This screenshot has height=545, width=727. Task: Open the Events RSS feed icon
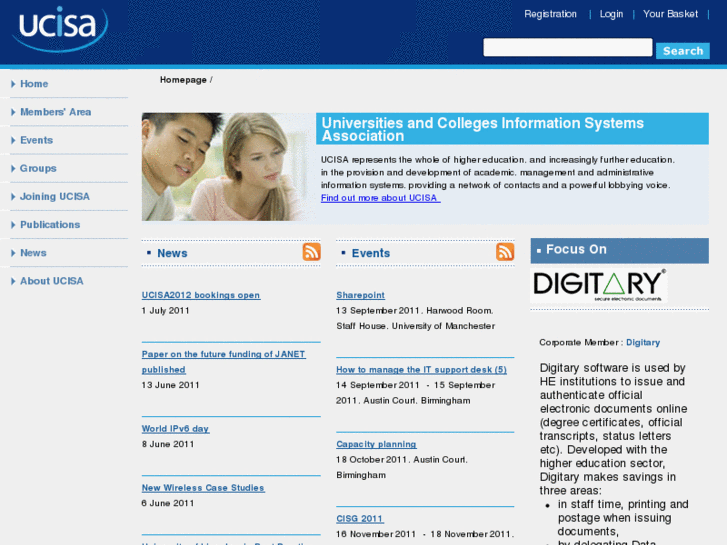pos(505,252)
